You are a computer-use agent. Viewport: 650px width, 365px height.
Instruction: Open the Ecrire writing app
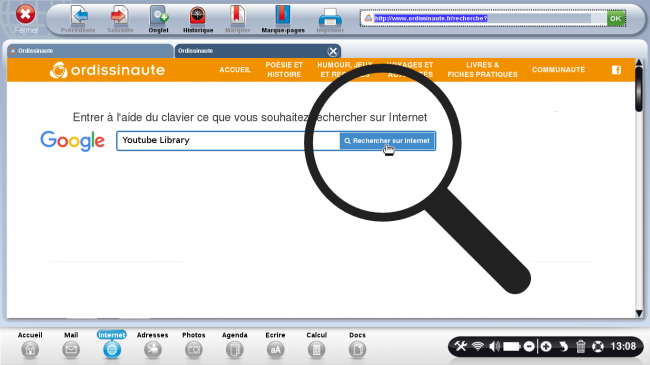coord(275,345)
